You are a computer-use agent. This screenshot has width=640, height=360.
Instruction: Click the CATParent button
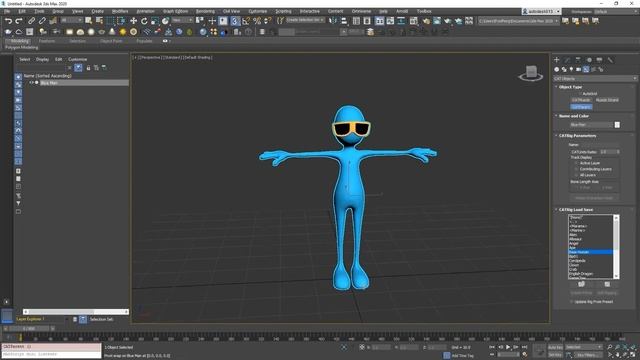pos(581,107)
